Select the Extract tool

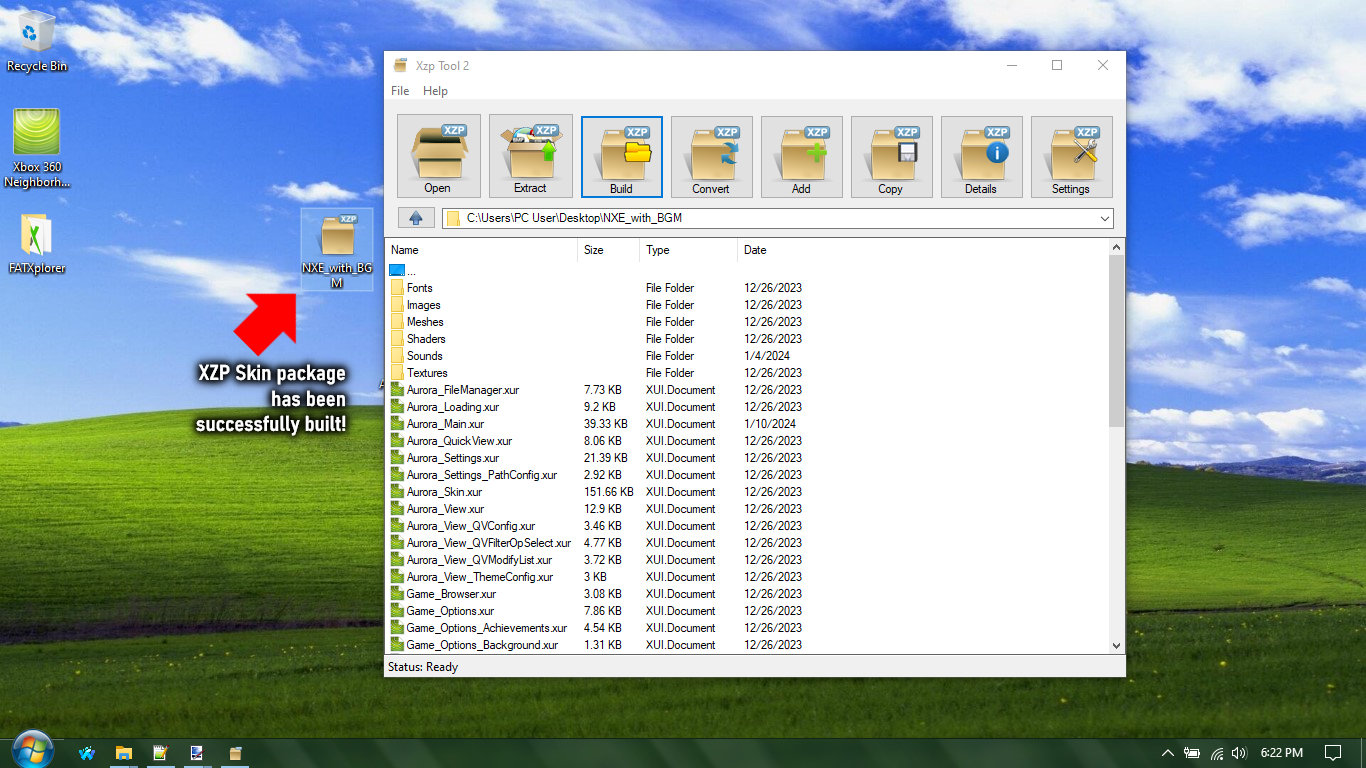tap(530, 156)
